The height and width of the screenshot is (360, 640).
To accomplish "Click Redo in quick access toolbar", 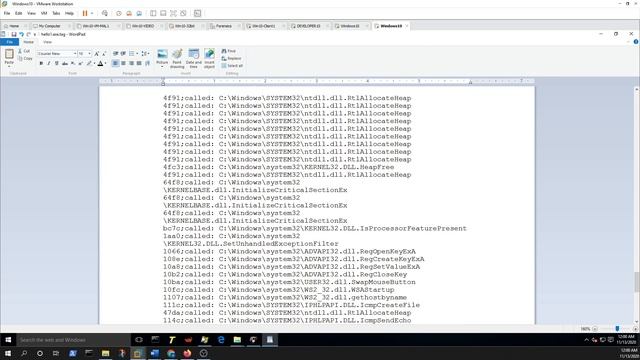I will (x=29, y=34).
